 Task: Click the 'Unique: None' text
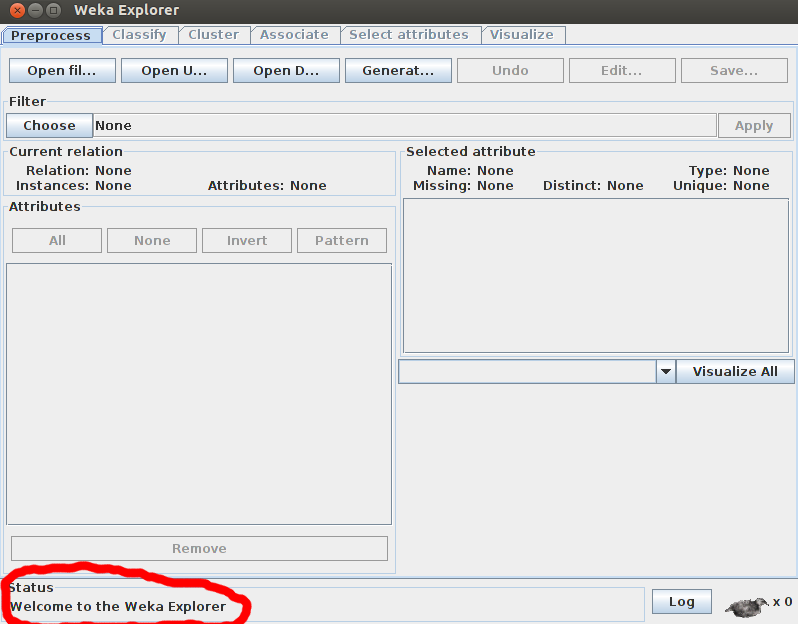pyautogui.click(x=721, y=186)
